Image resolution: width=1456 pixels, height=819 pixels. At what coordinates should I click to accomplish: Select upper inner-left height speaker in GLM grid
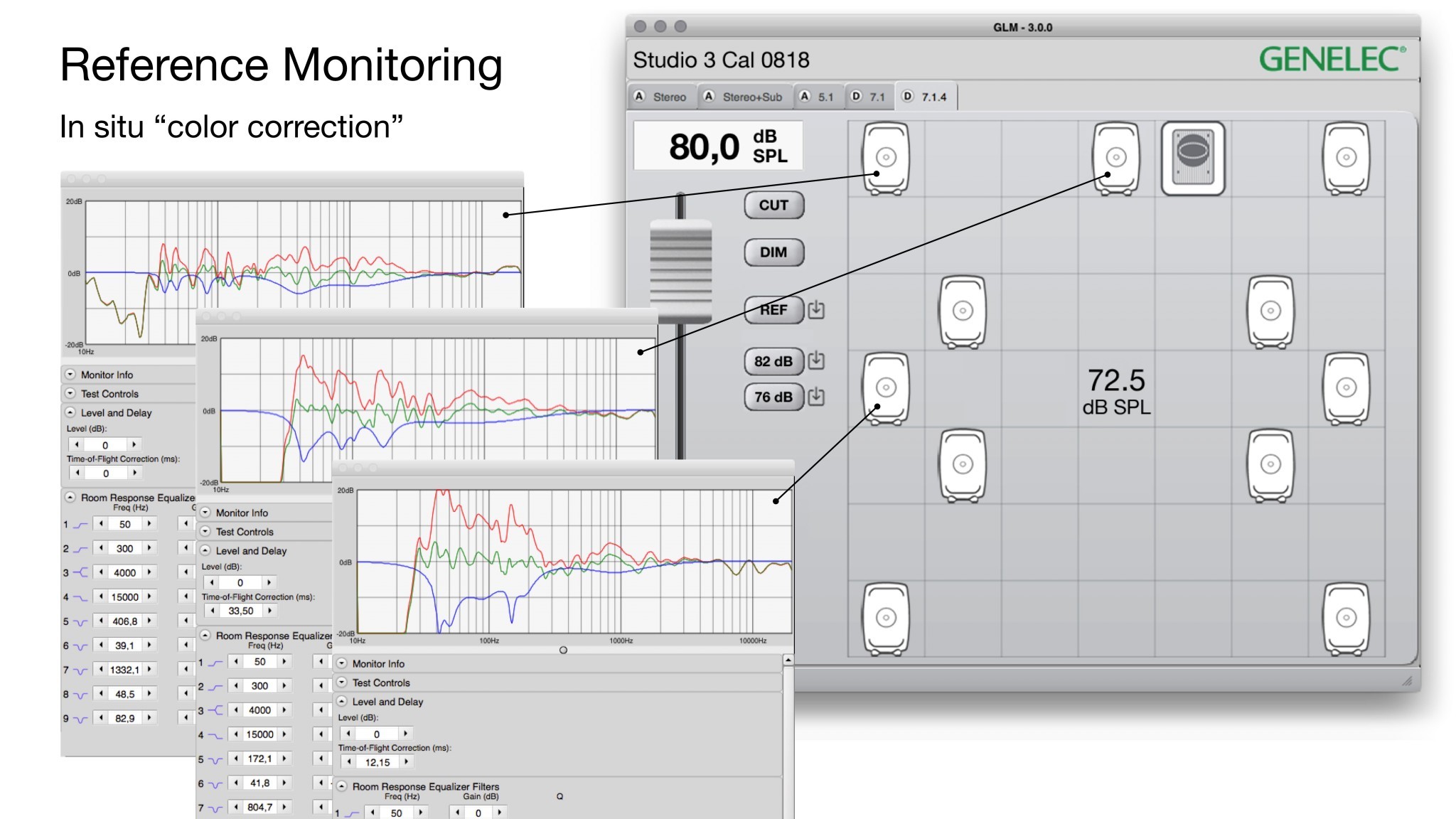[x=963, y=311]
